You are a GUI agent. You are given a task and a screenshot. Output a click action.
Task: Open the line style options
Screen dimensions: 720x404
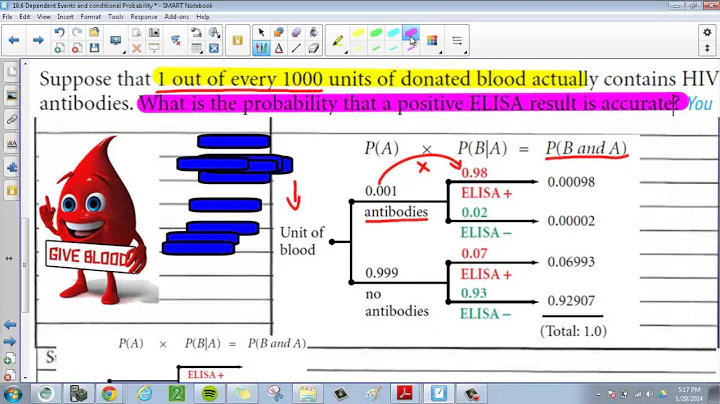coord(457,40)
